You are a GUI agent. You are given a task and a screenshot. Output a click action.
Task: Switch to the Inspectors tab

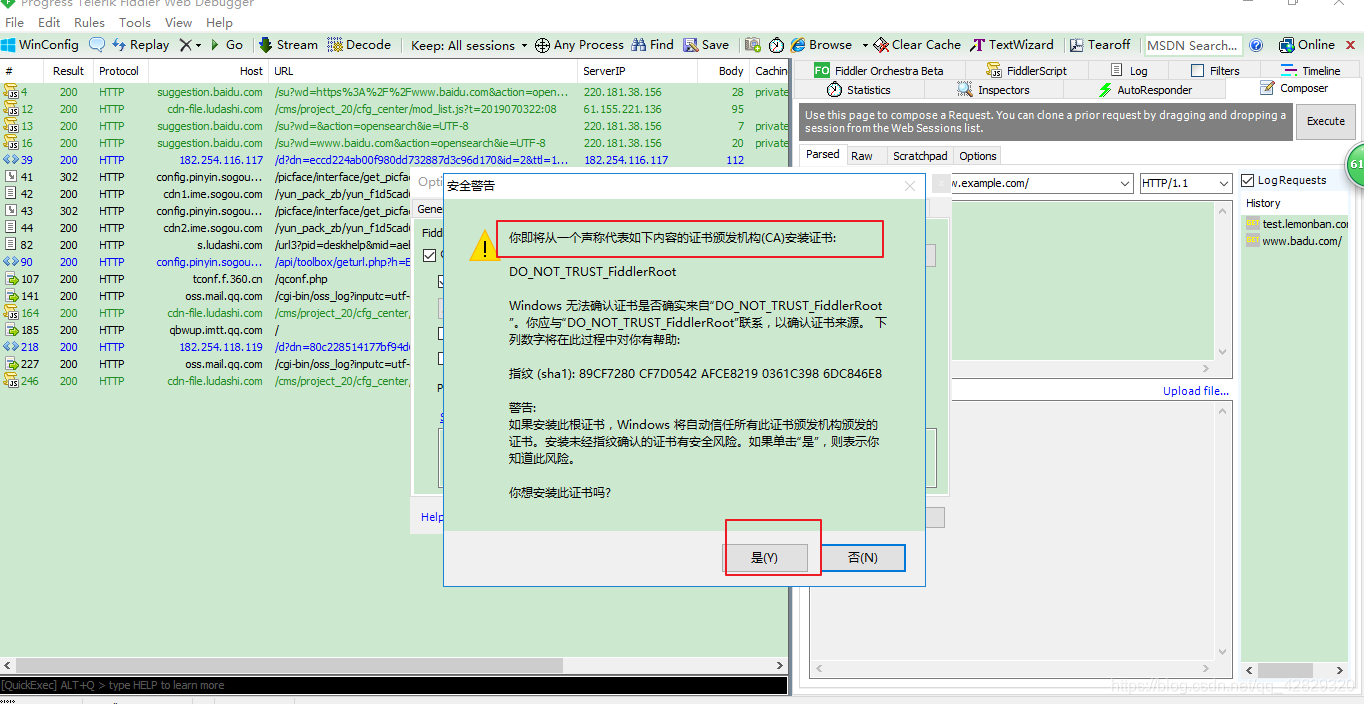pos(994,90)
